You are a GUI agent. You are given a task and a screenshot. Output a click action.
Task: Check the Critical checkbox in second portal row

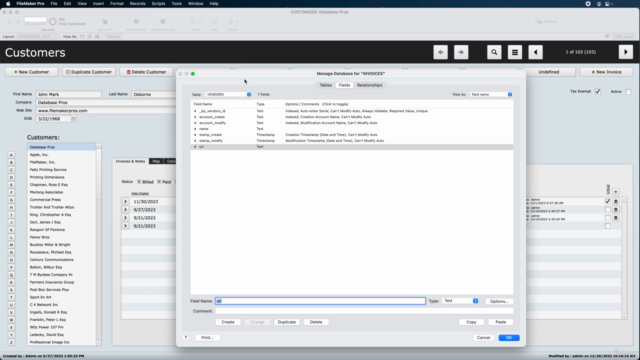(608, 209)
